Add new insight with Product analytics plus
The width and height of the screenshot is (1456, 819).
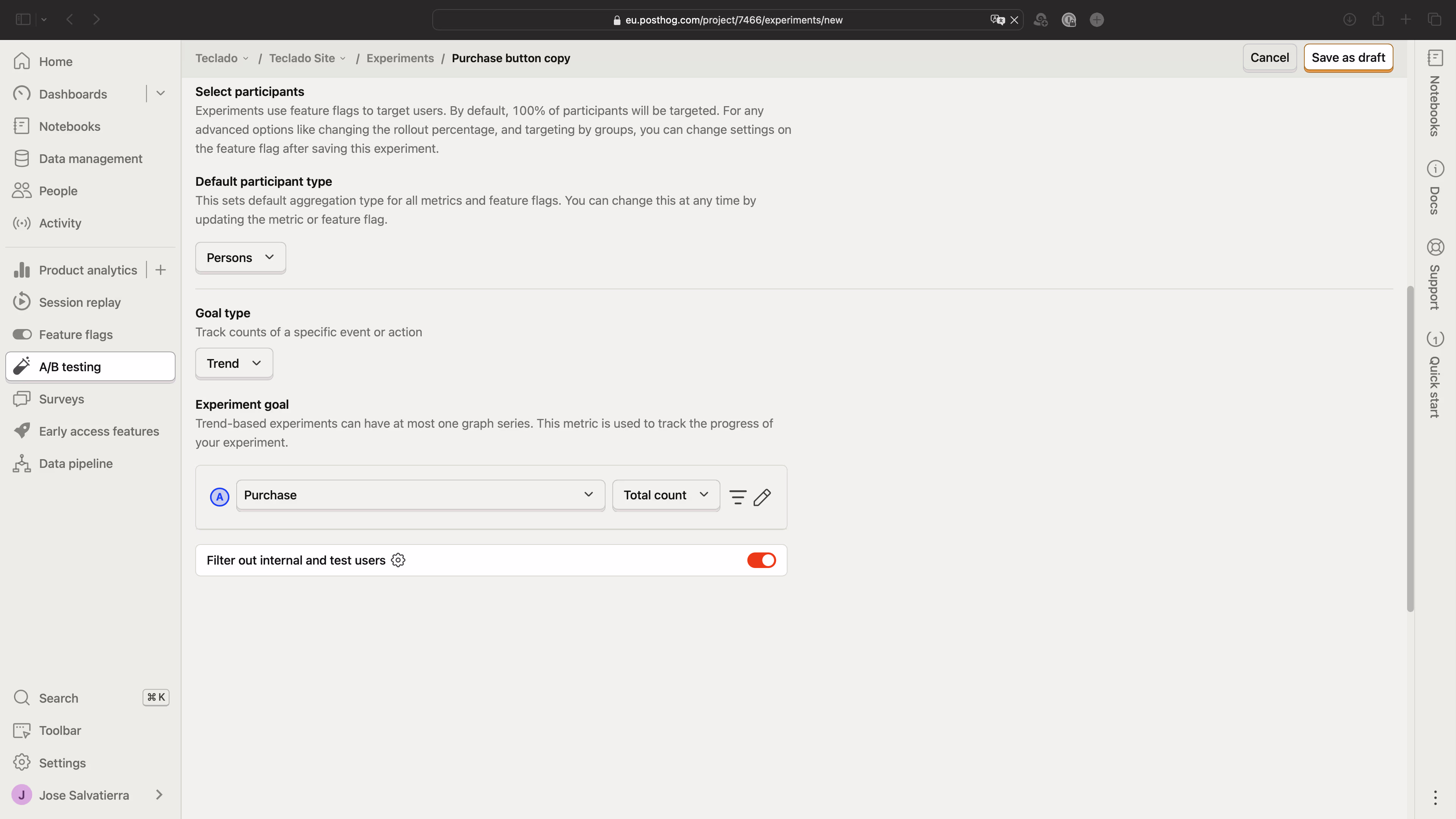tap(160, 270)
